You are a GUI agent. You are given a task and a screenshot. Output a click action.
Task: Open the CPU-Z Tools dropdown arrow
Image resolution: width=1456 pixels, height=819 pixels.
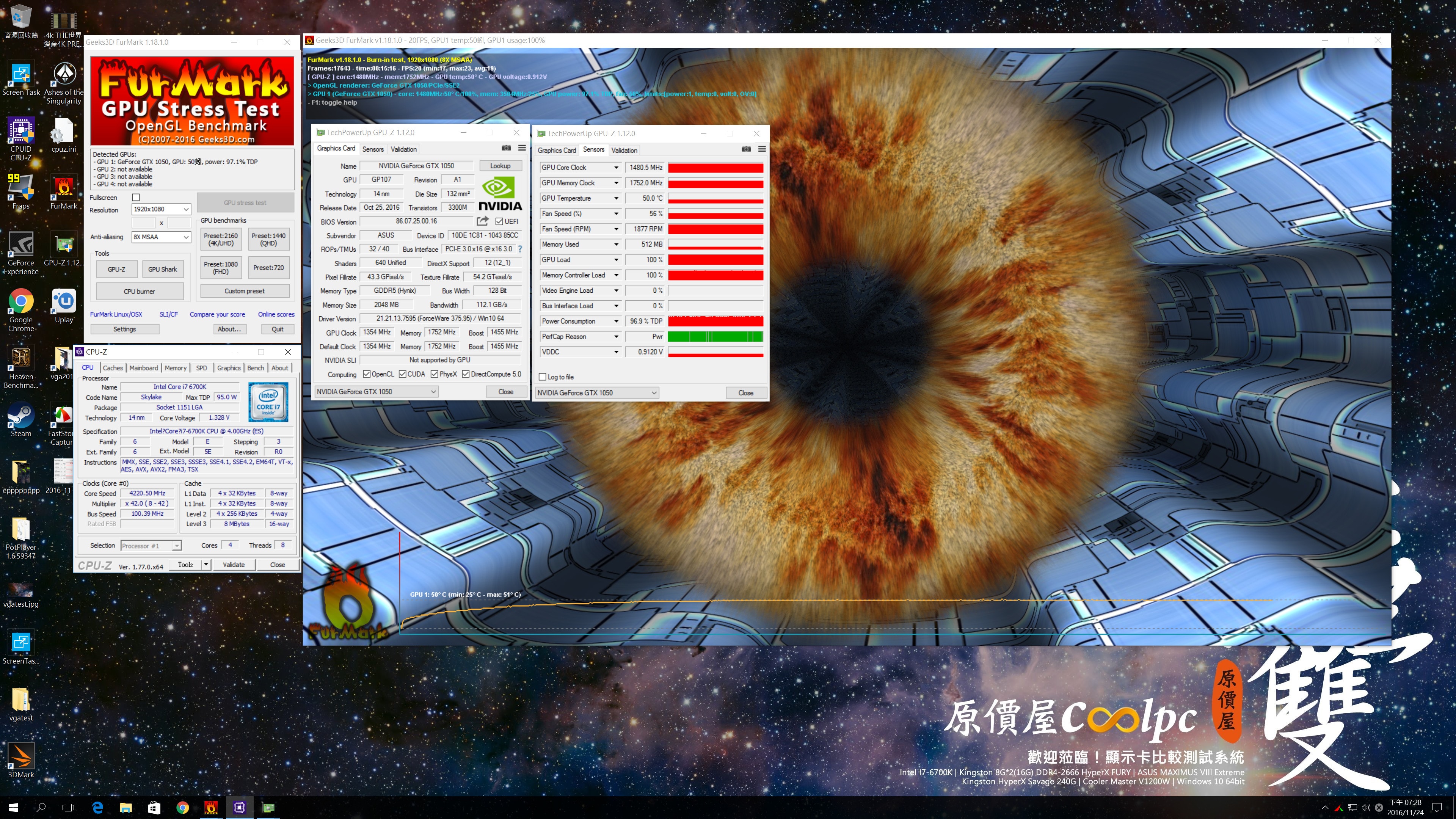206,565
